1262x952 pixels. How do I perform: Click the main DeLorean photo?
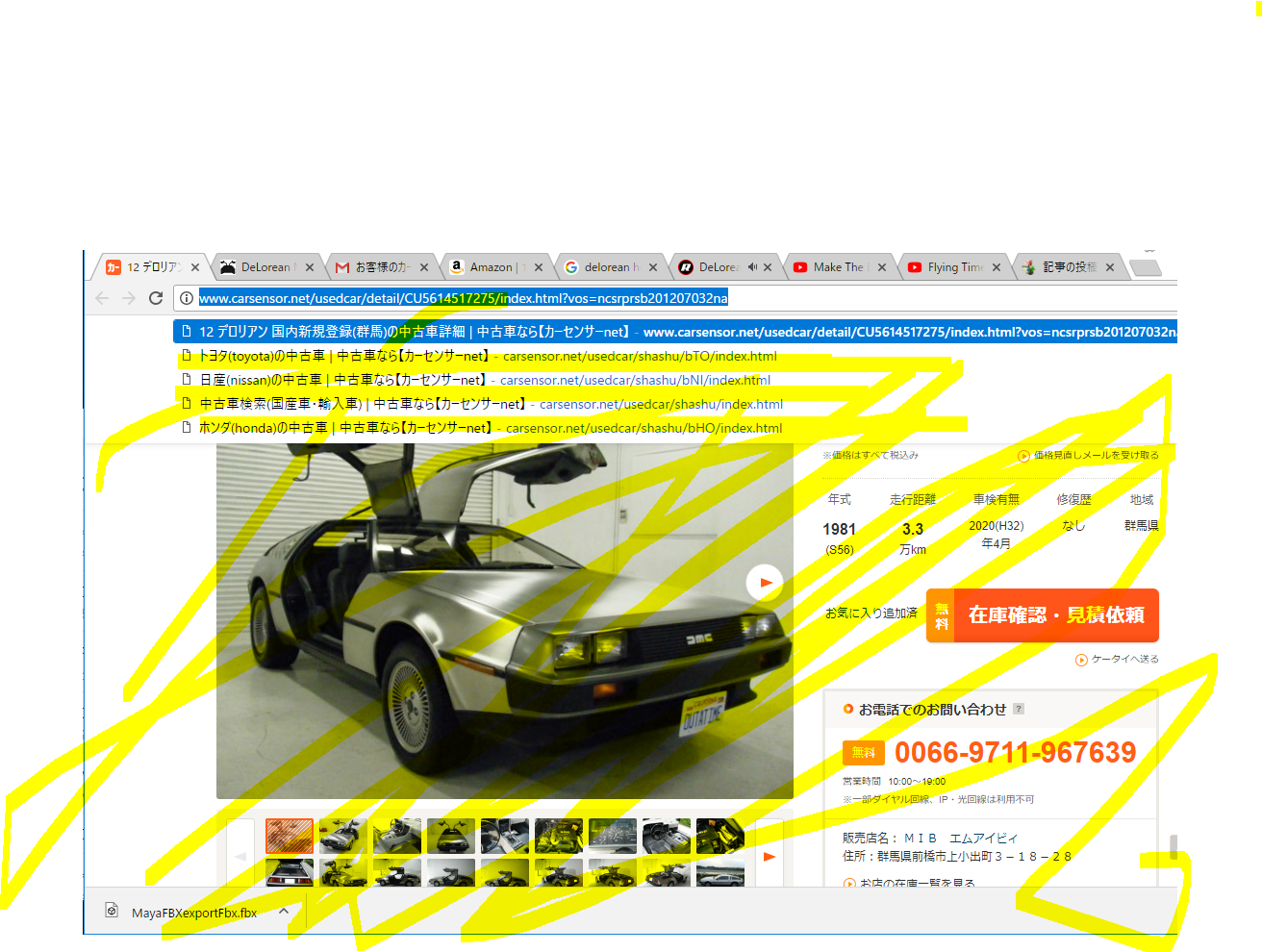click(505, 620)
